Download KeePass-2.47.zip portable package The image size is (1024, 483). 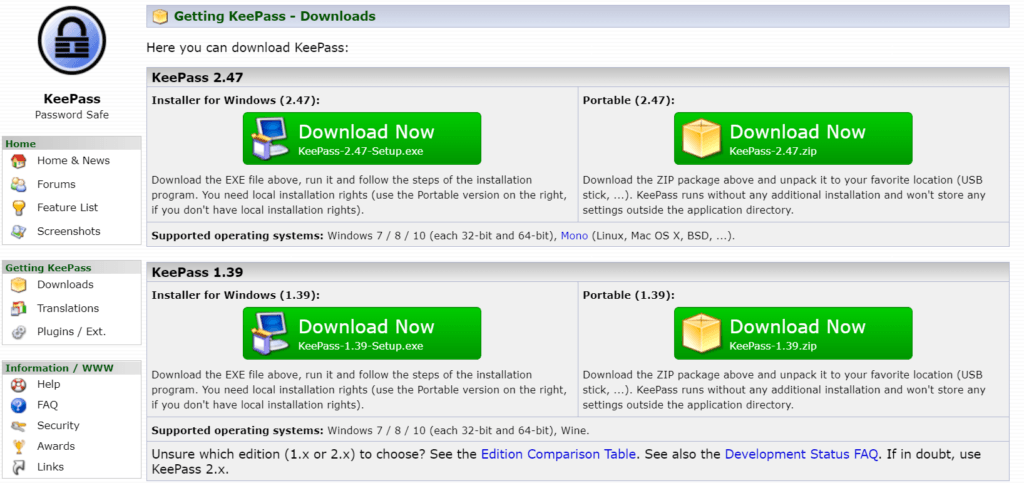point(793,138)
